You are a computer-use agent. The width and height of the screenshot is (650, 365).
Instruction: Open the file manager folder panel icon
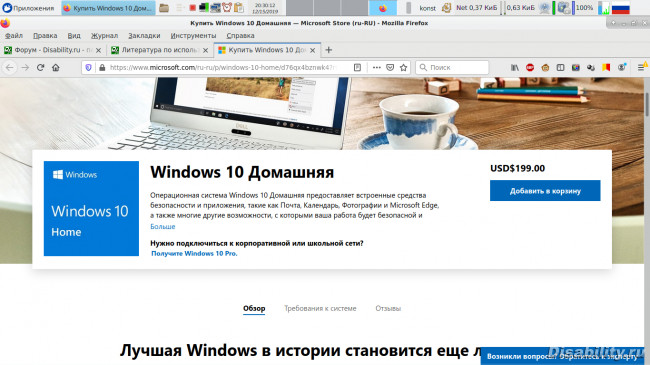[164, 8]
